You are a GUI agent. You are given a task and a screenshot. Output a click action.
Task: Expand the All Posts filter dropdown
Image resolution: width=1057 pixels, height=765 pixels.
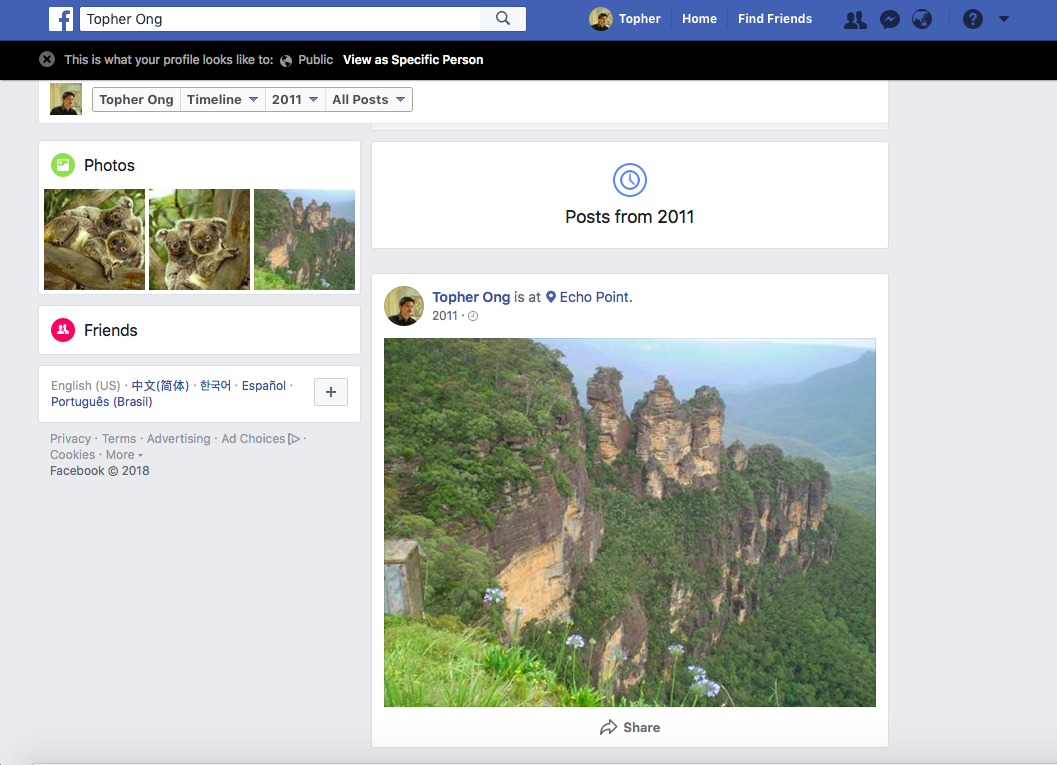[368, 100]
